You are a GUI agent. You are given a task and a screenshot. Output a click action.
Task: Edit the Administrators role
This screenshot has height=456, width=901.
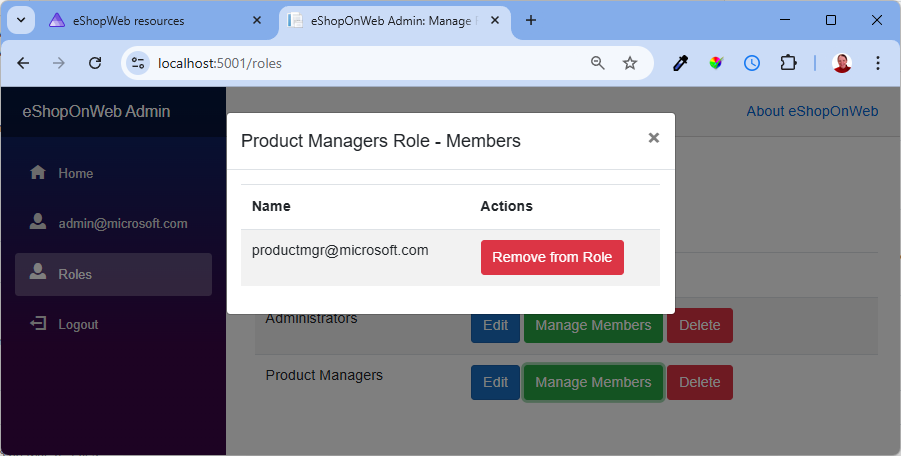495,325
